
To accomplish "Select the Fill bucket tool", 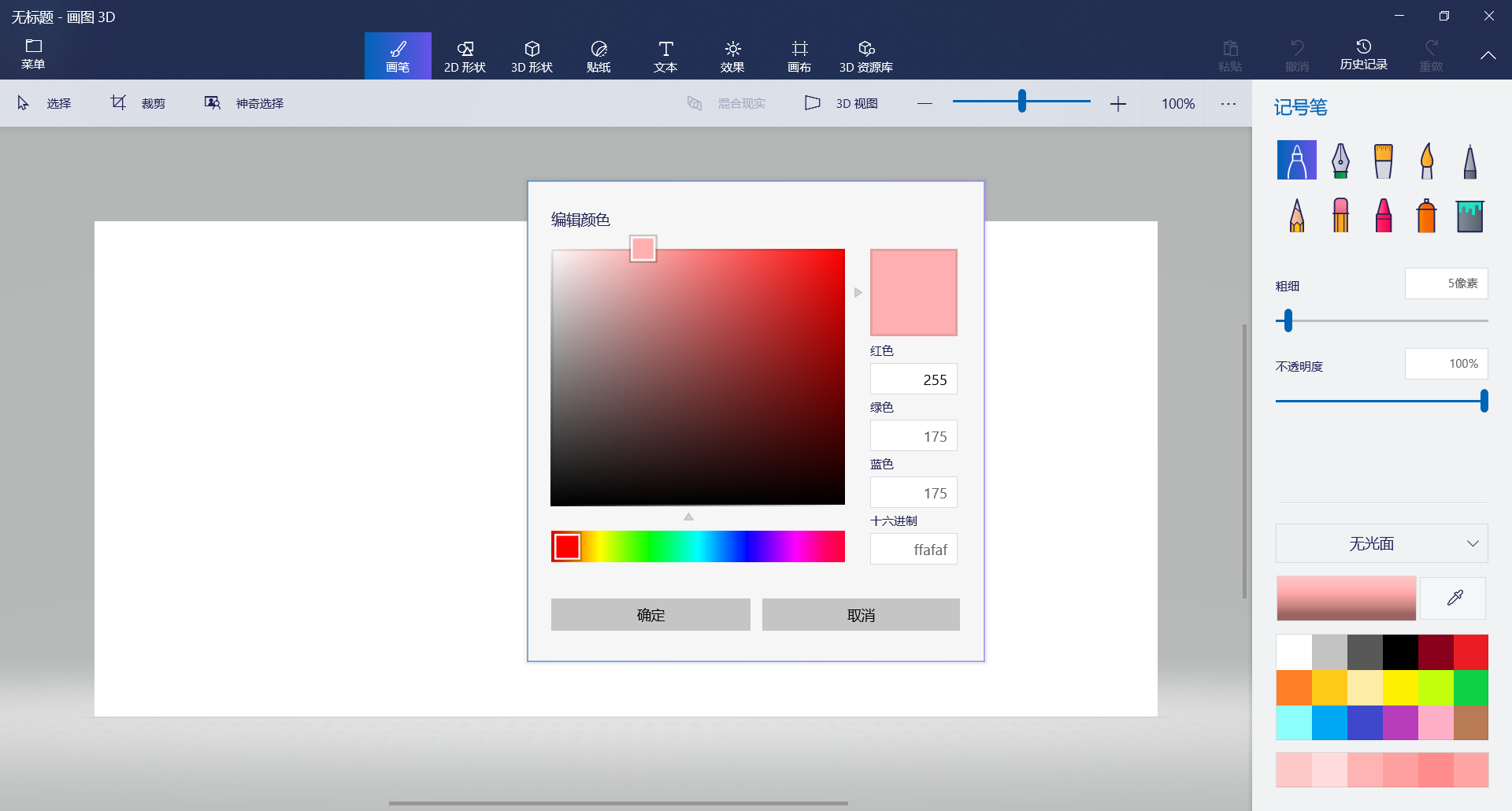I will coord(1469,215).
